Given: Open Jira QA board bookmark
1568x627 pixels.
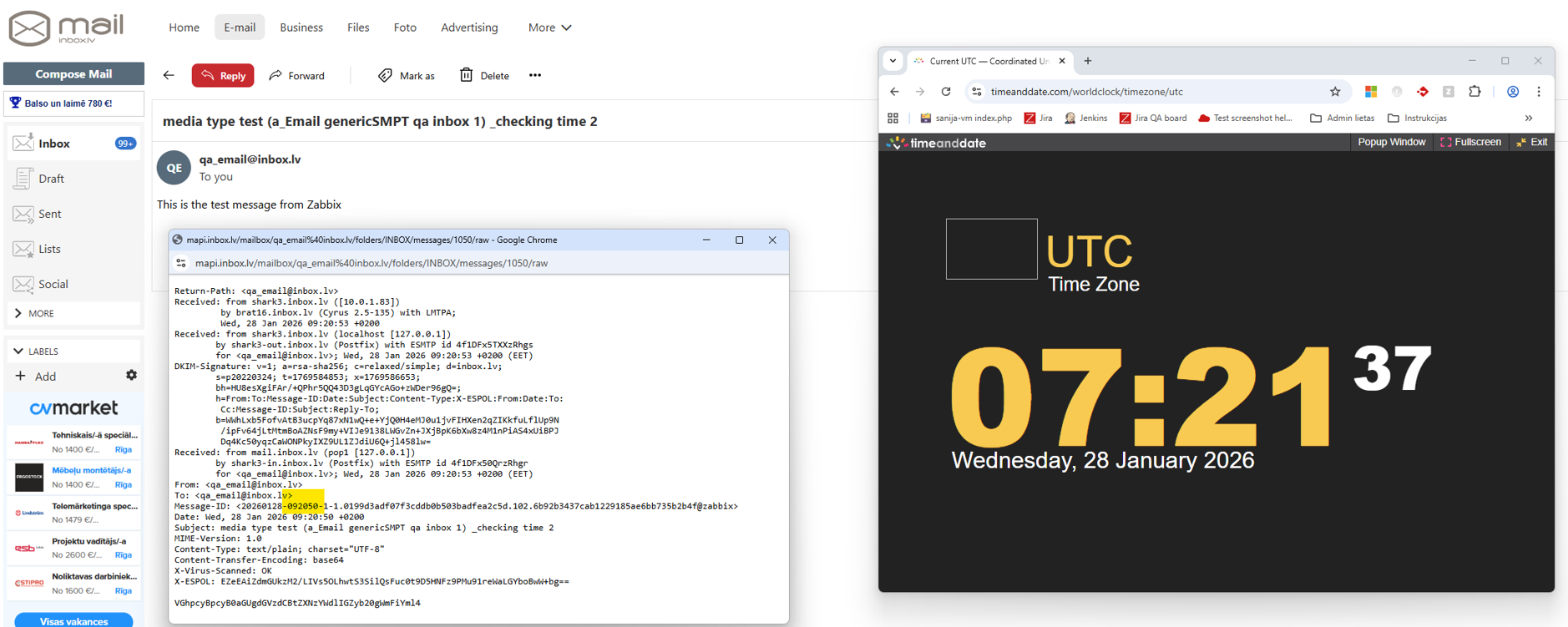Looking at the screenshot, I should (x=1152, y=119).
